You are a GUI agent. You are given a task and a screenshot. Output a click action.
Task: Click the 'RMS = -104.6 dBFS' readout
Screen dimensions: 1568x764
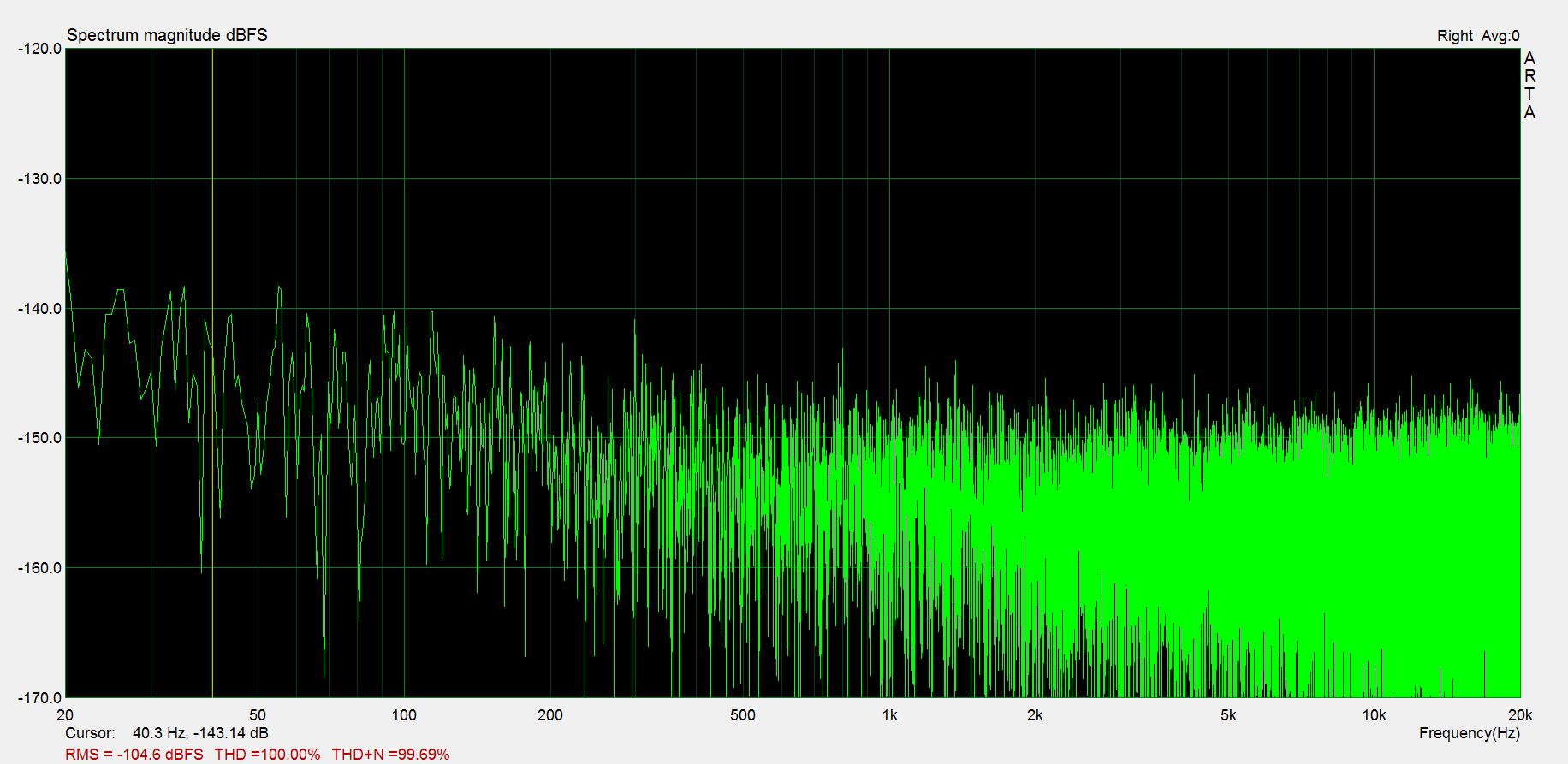click(x=134, y=755)
